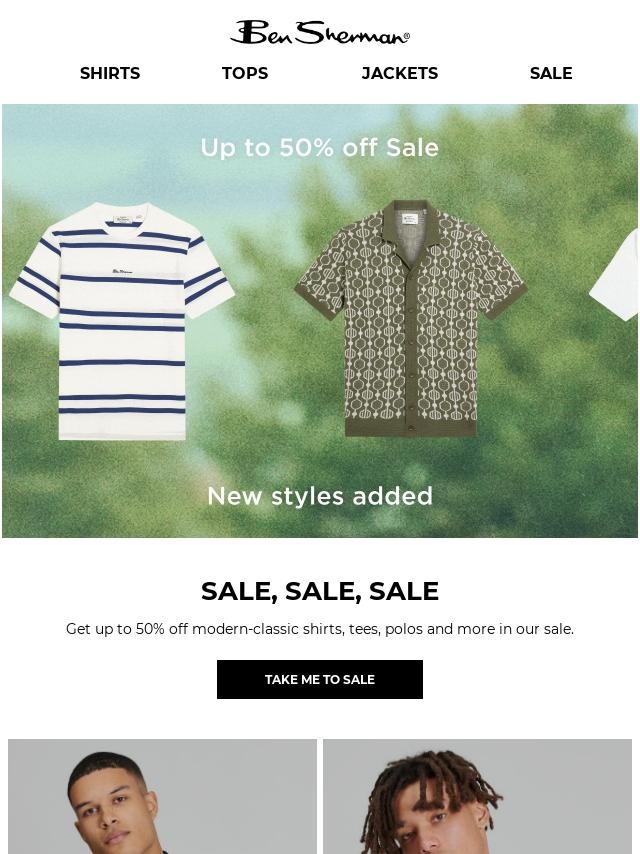Select the JACKETS navigation item
The width and height of the screenshot is (640, 854).
[x=400, y=74]
